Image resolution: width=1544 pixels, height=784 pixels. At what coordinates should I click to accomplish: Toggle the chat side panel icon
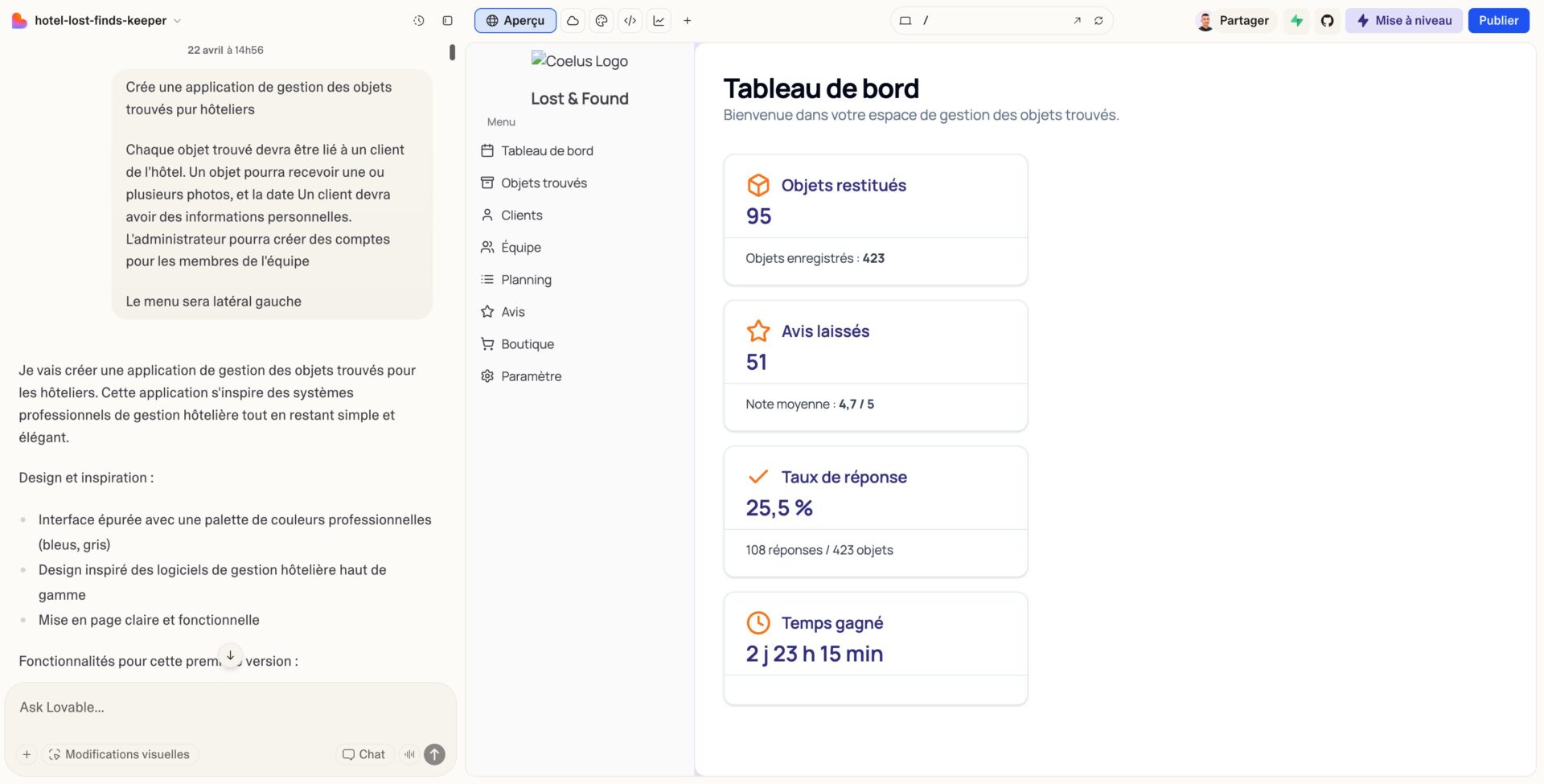pyautogui.click(x=447, y=21)
